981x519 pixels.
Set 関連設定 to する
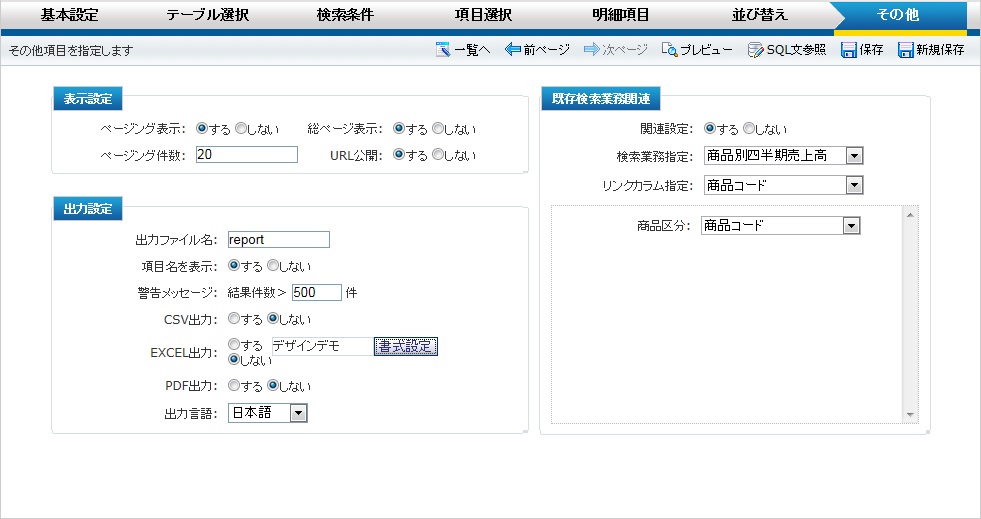(x=709, y=128)
